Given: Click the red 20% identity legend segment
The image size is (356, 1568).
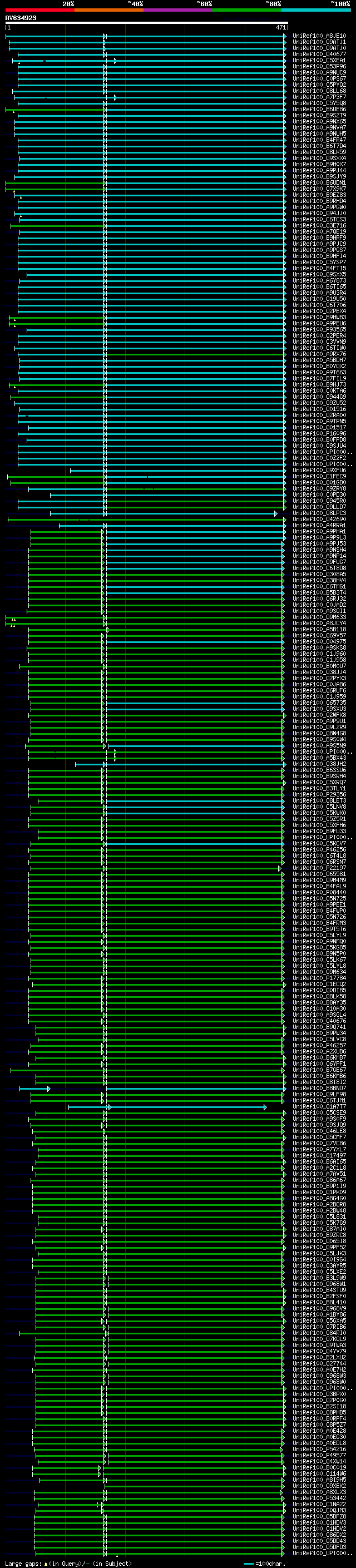Looking at the screenshot, I should pyautogui.click(x=40, y=10).
